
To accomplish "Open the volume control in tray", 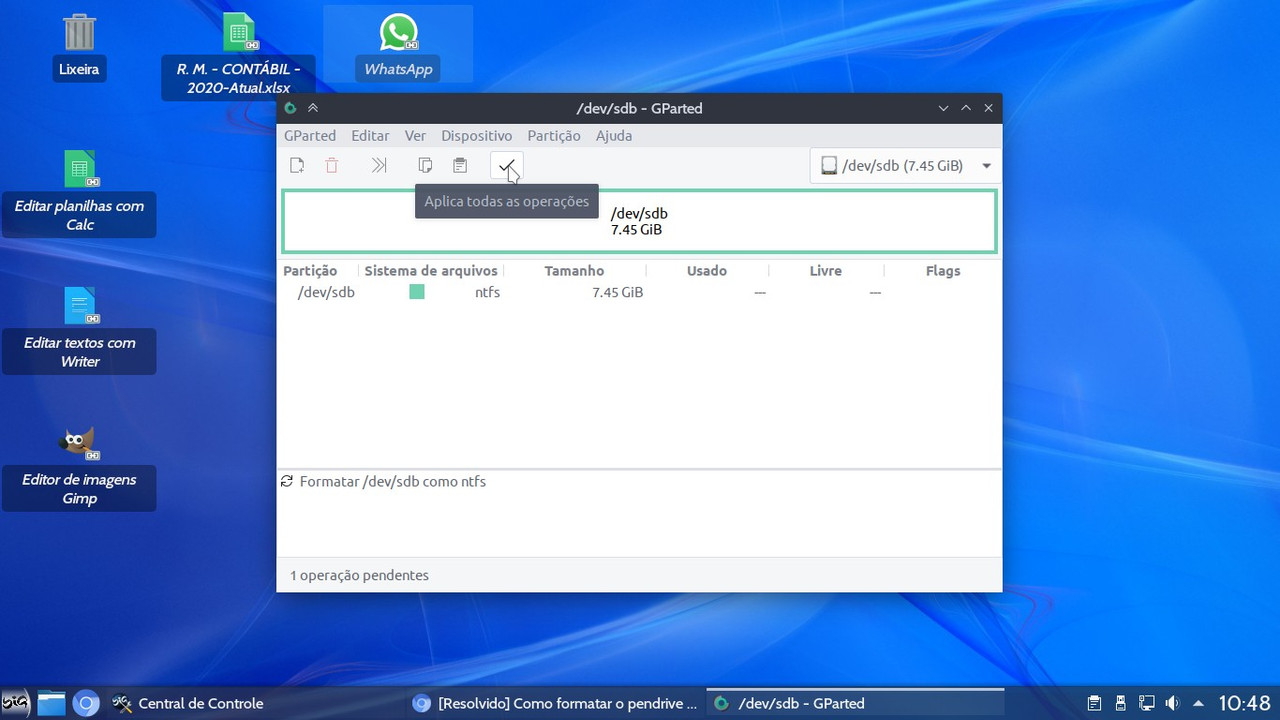I will (x=1172, y=703).
